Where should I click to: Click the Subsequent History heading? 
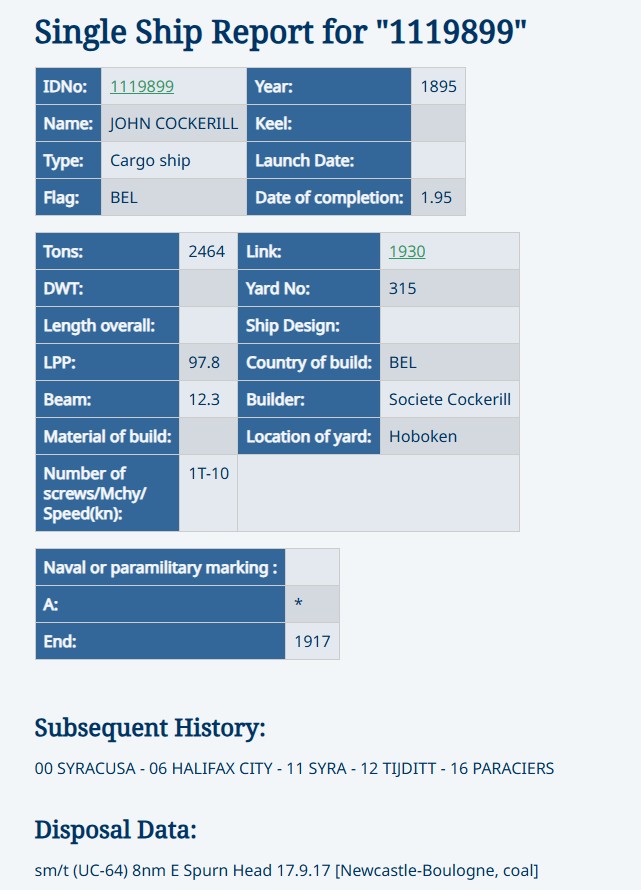click(150, 728)
